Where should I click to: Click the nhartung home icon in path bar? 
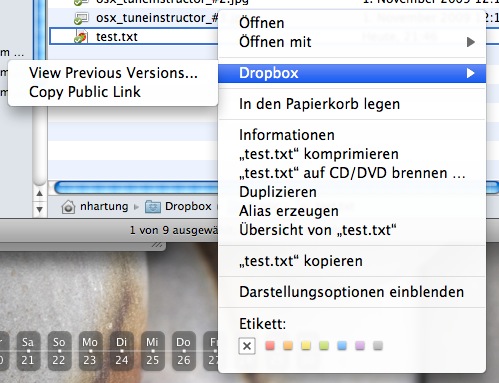(x=68, y=207)
